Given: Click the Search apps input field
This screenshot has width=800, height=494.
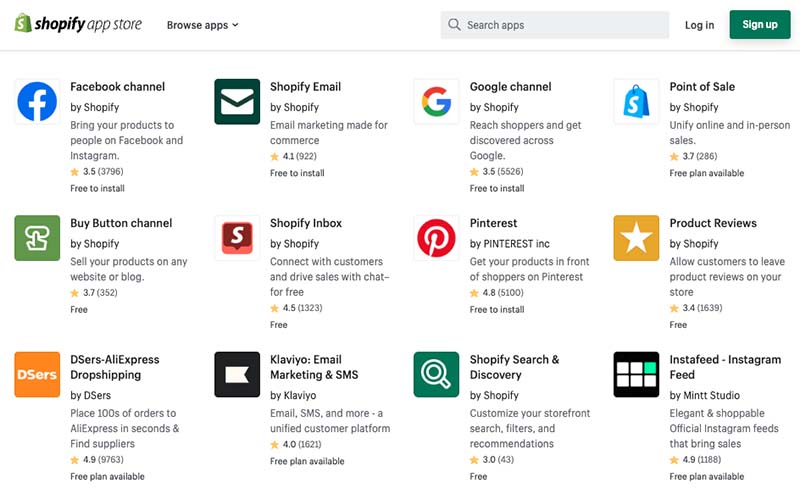Looking at the screenshot, I should pos(555,25).
